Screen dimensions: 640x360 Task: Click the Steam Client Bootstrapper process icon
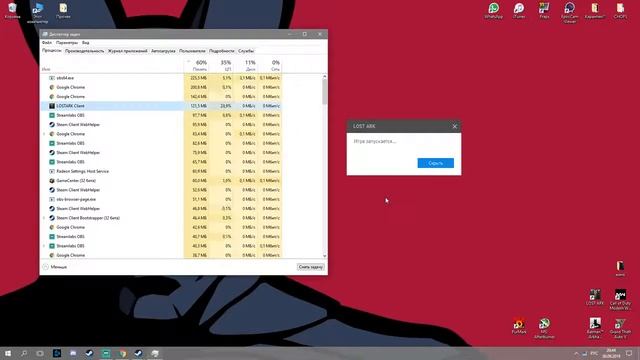(x=52, y=218)
